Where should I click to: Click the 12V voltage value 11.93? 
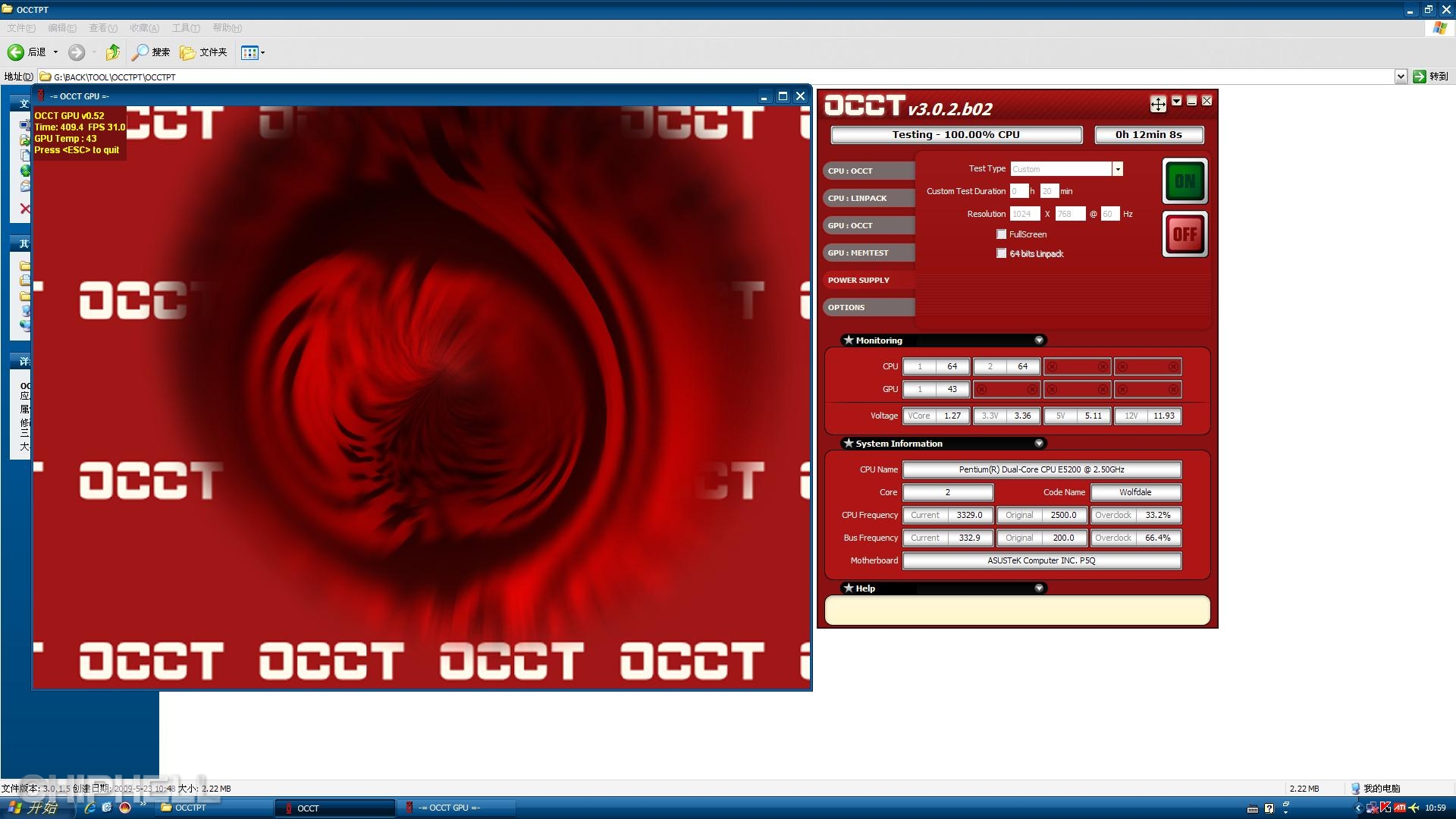[x=1164, y=416]
